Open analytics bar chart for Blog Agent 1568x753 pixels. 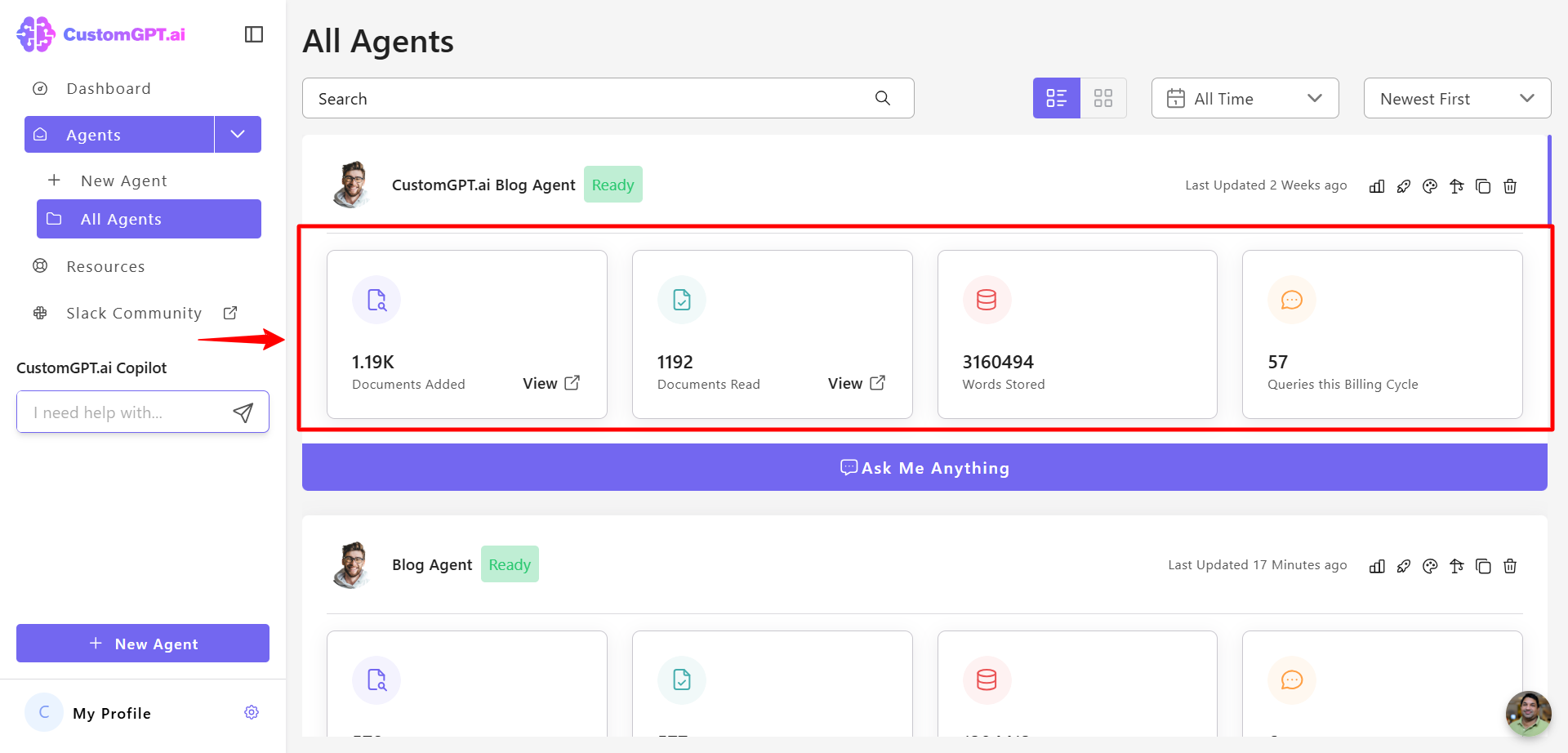click(1377, 566)
